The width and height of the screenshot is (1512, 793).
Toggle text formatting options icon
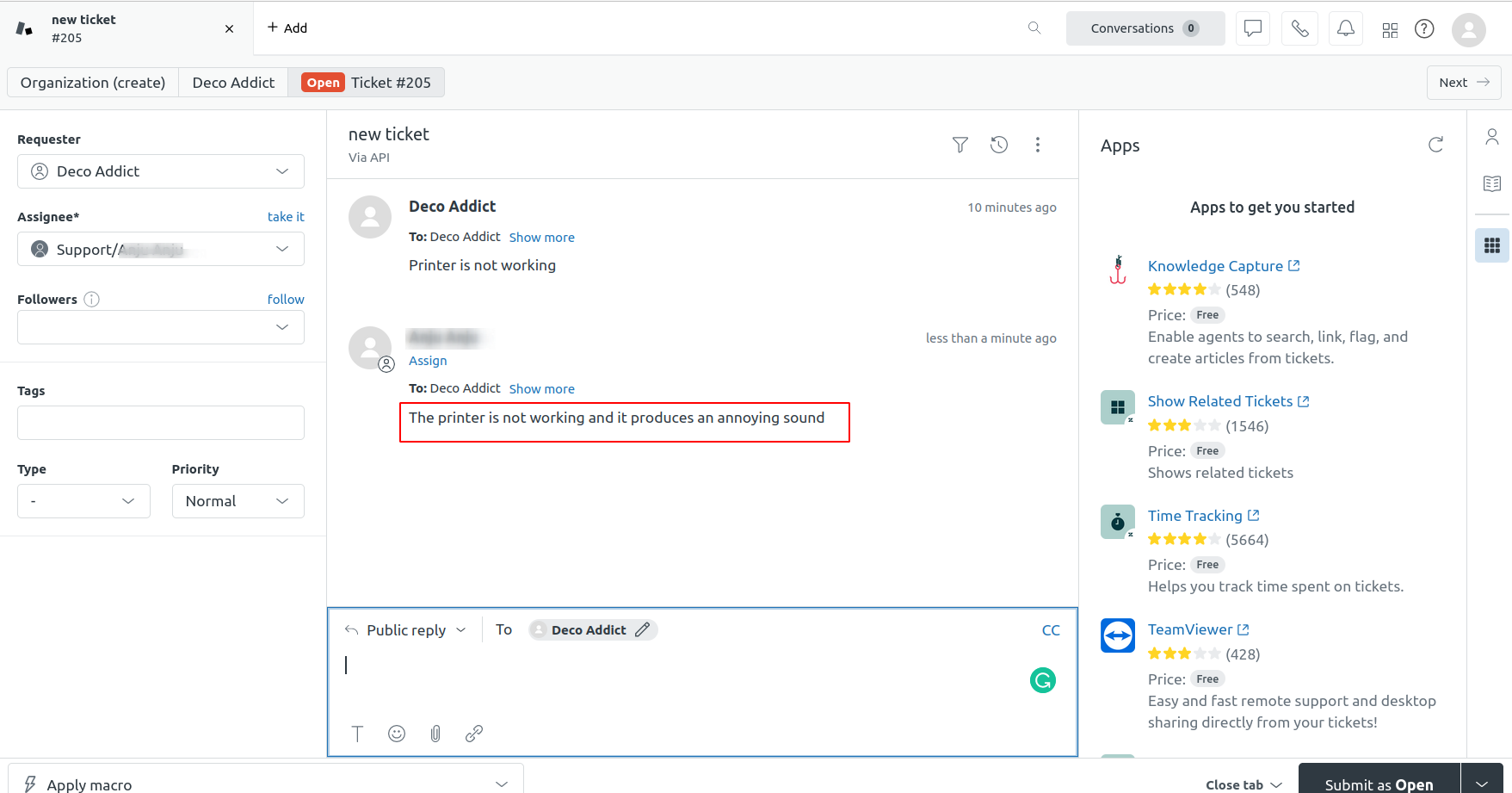(358, 734)
